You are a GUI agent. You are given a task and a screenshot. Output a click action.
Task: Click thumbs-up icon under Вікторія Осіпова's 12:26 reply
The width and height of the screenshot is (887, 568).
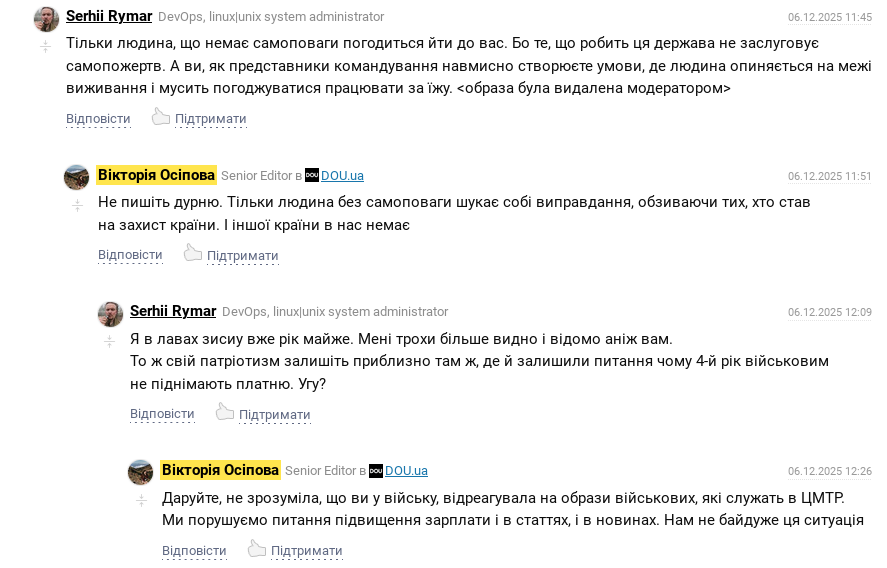point(256,549)
